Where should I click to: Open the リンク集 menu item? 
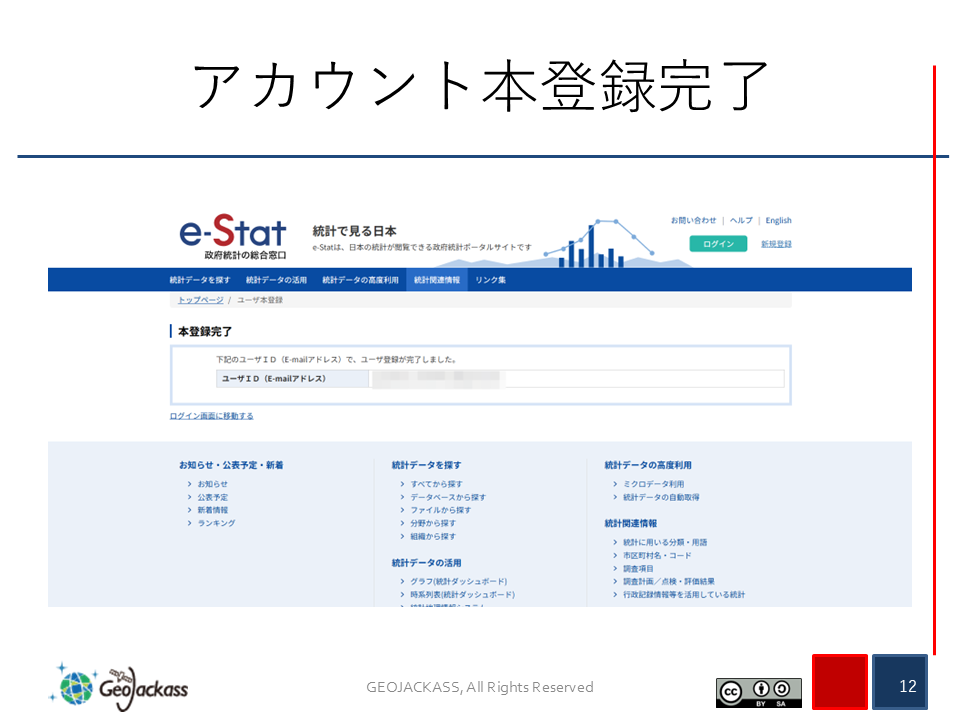pyautogui.click(x=490, y=280)
